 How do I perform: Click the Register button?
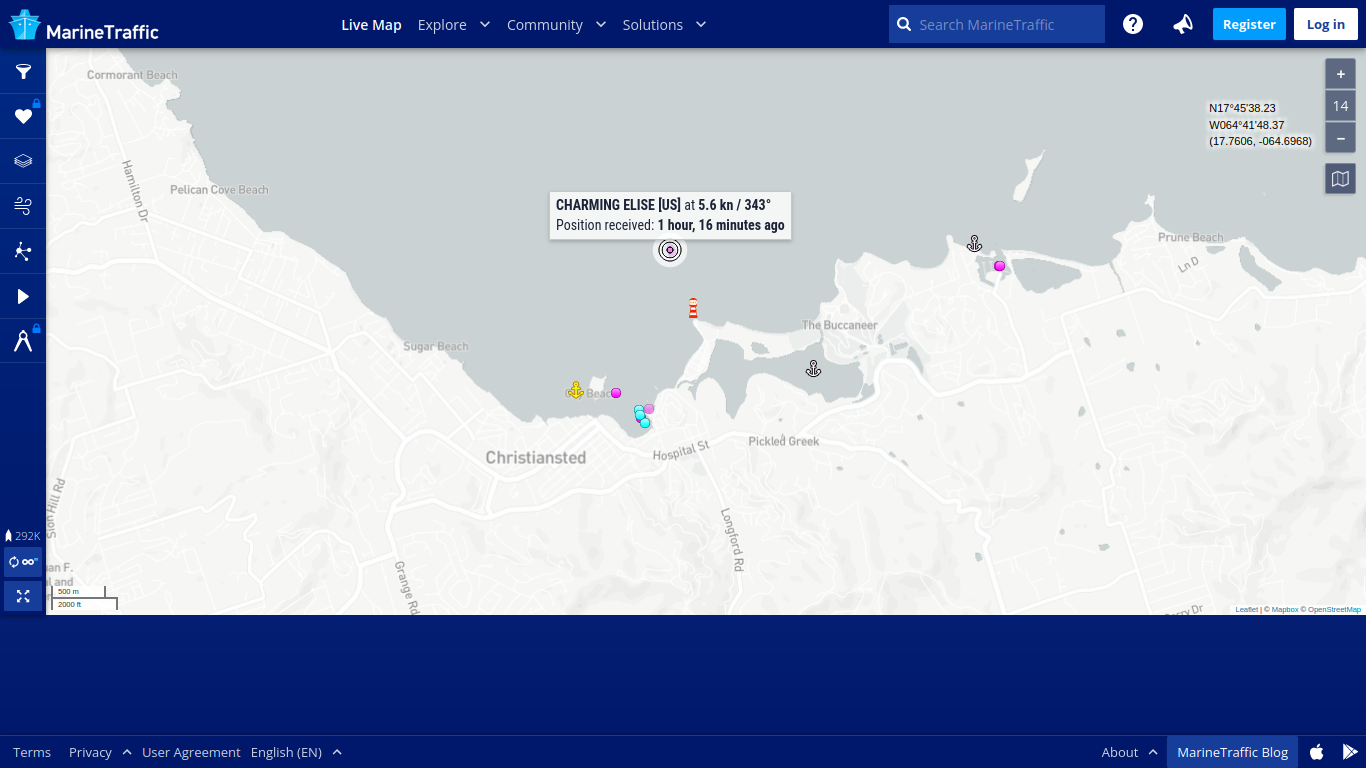tap(1249, 24)
